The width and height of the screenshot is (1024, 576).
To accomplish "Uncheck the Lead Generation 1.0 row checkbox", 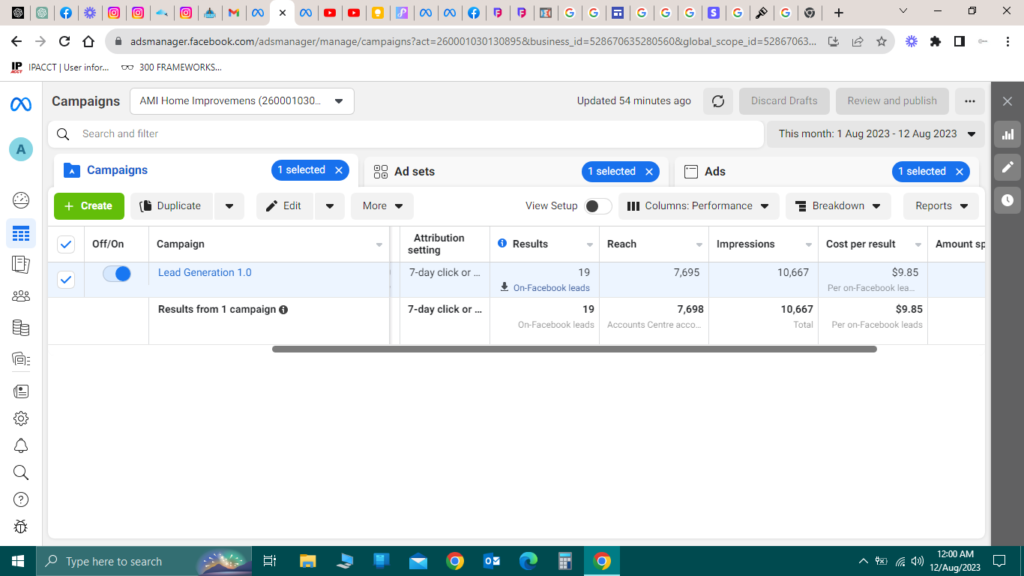I will click(66, 279).
